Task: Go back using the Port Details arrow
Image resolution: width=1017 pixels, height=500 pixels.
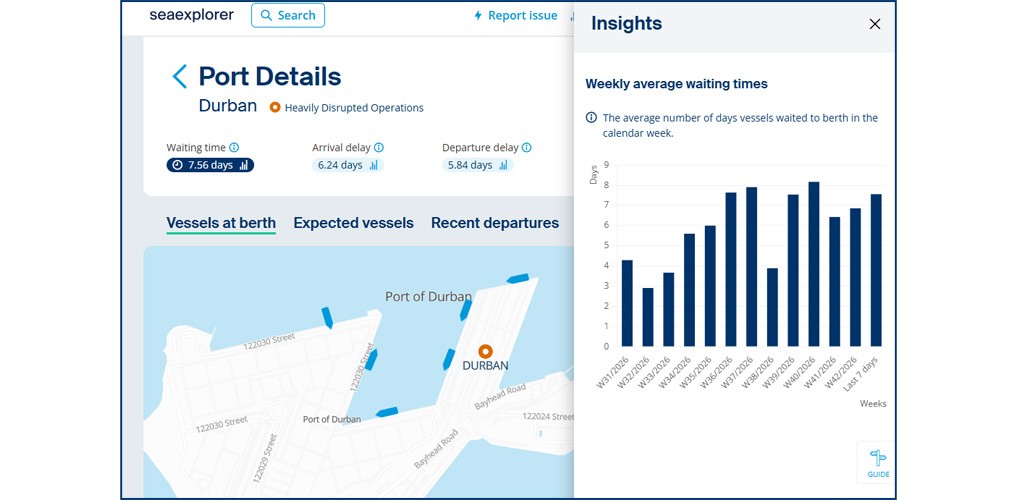Action: [180, 77]
